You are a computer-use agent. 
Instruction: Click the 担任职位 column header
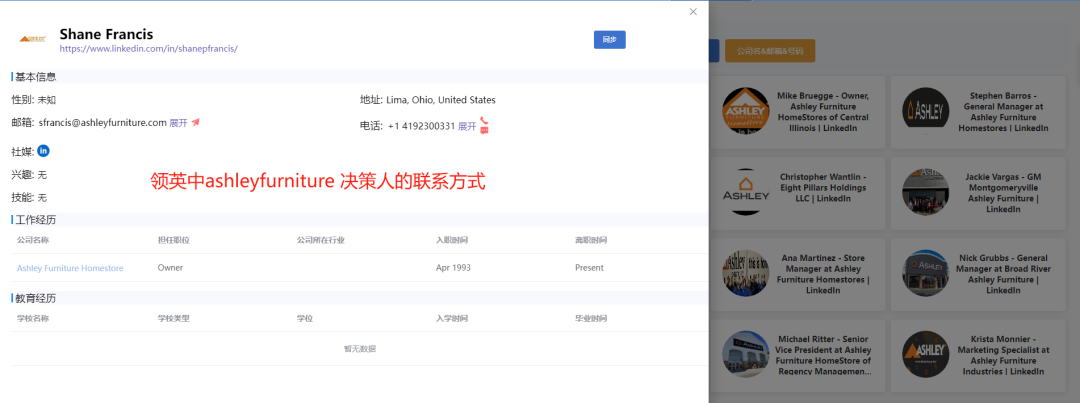coord(174,240)
